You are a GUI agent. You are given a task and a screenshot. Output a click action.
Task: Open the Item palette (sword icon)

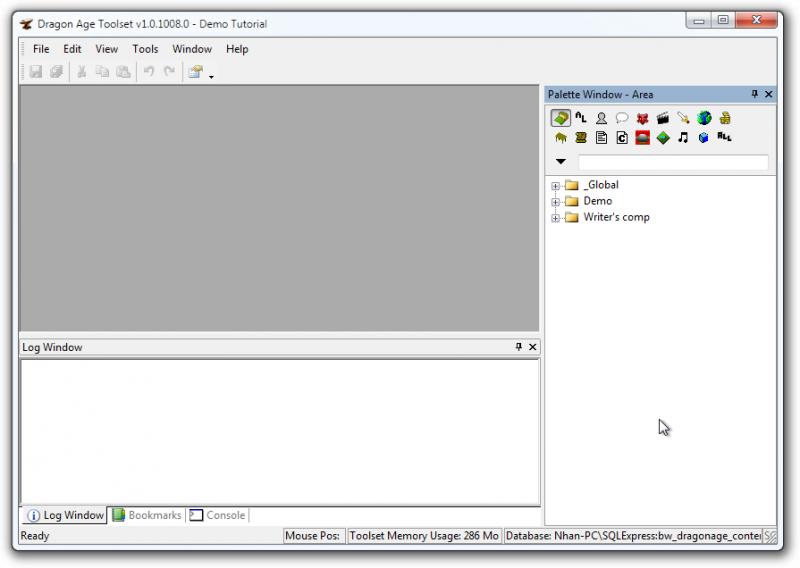pos(683,118)
